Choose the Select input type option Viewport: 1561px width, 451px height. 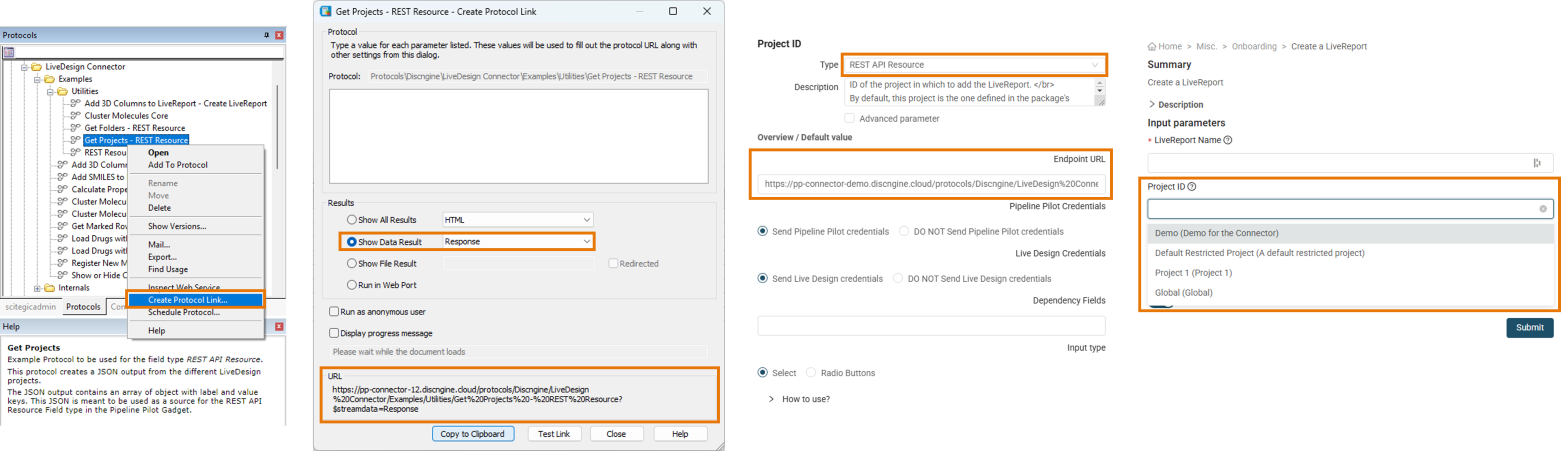[764, 372]
